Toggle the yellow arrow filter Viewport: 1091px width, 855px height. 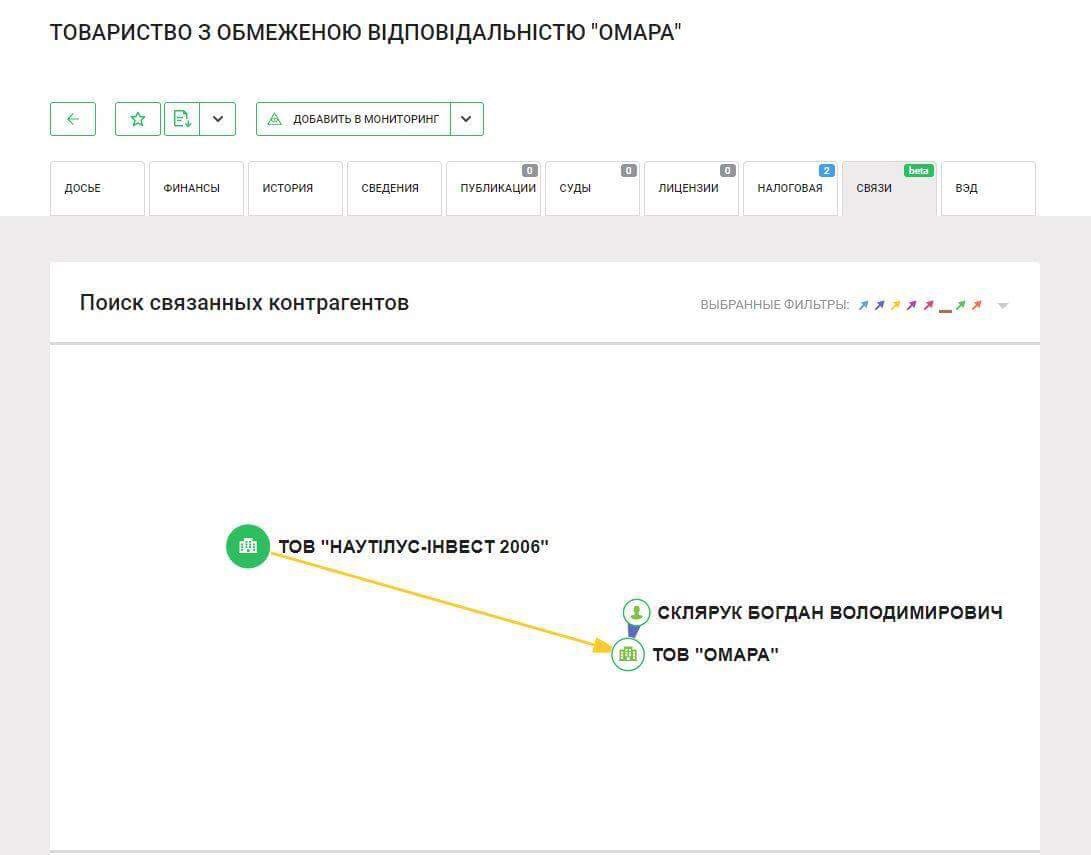click(896, 305)
